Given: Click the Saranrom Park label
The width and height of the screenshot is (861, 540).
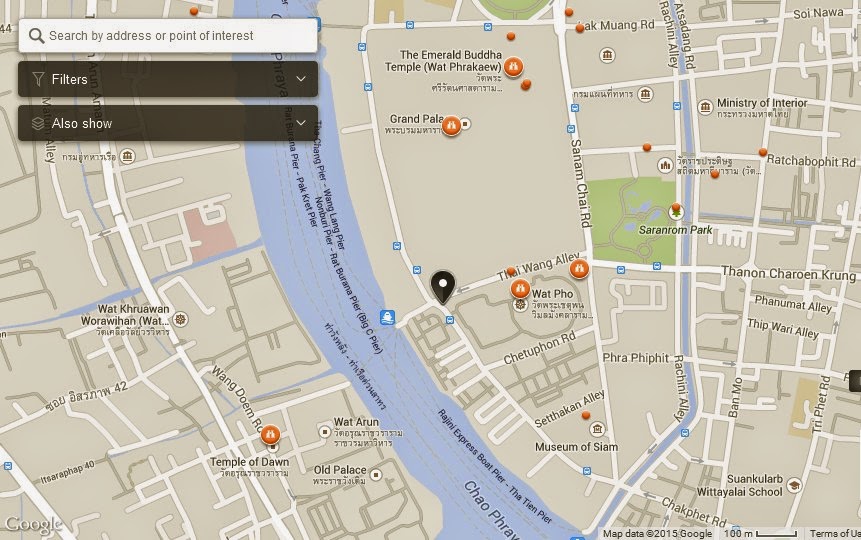Looking at the screenshot, I should [x=675, y=230].
